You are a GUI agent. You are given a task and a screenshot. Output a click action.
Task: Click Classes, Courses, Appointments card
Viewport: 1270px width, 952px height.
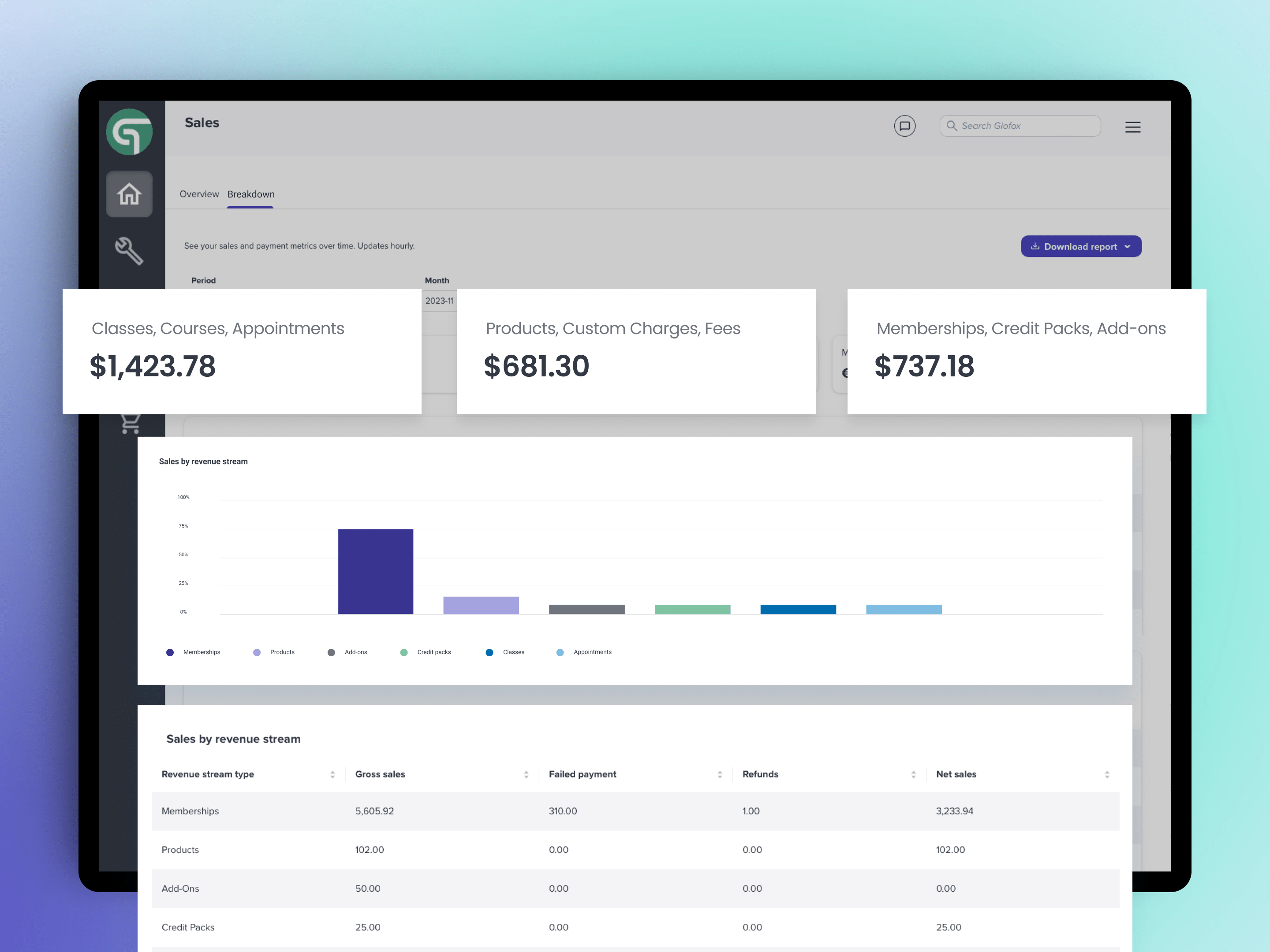242,351
